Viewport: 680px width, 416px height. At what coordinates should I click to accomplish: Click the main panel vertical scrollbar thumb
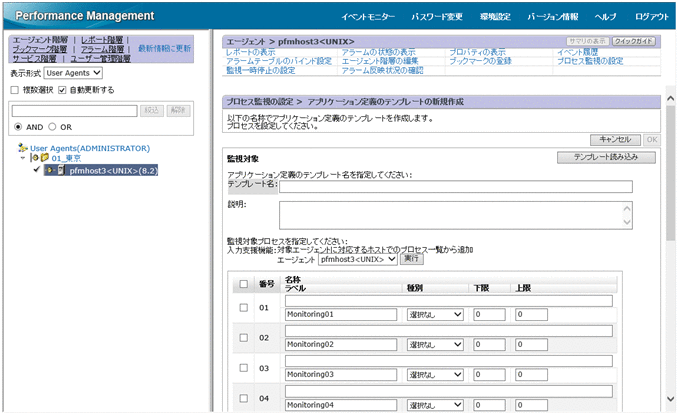[670, 173]
